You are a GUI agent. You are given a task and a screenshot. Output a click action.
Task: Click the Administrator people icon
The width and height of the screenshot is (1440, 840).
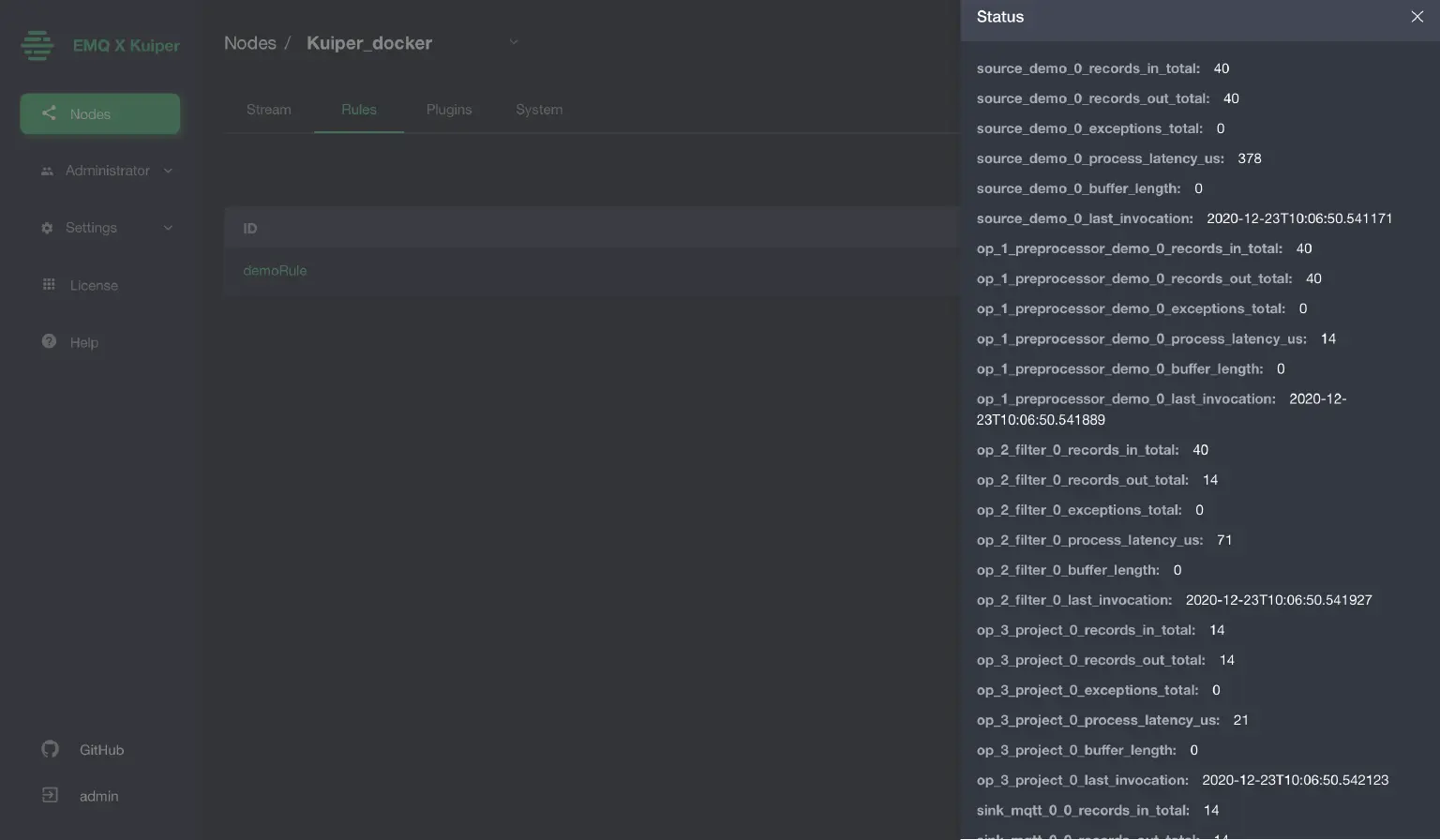tap(47, 172)
